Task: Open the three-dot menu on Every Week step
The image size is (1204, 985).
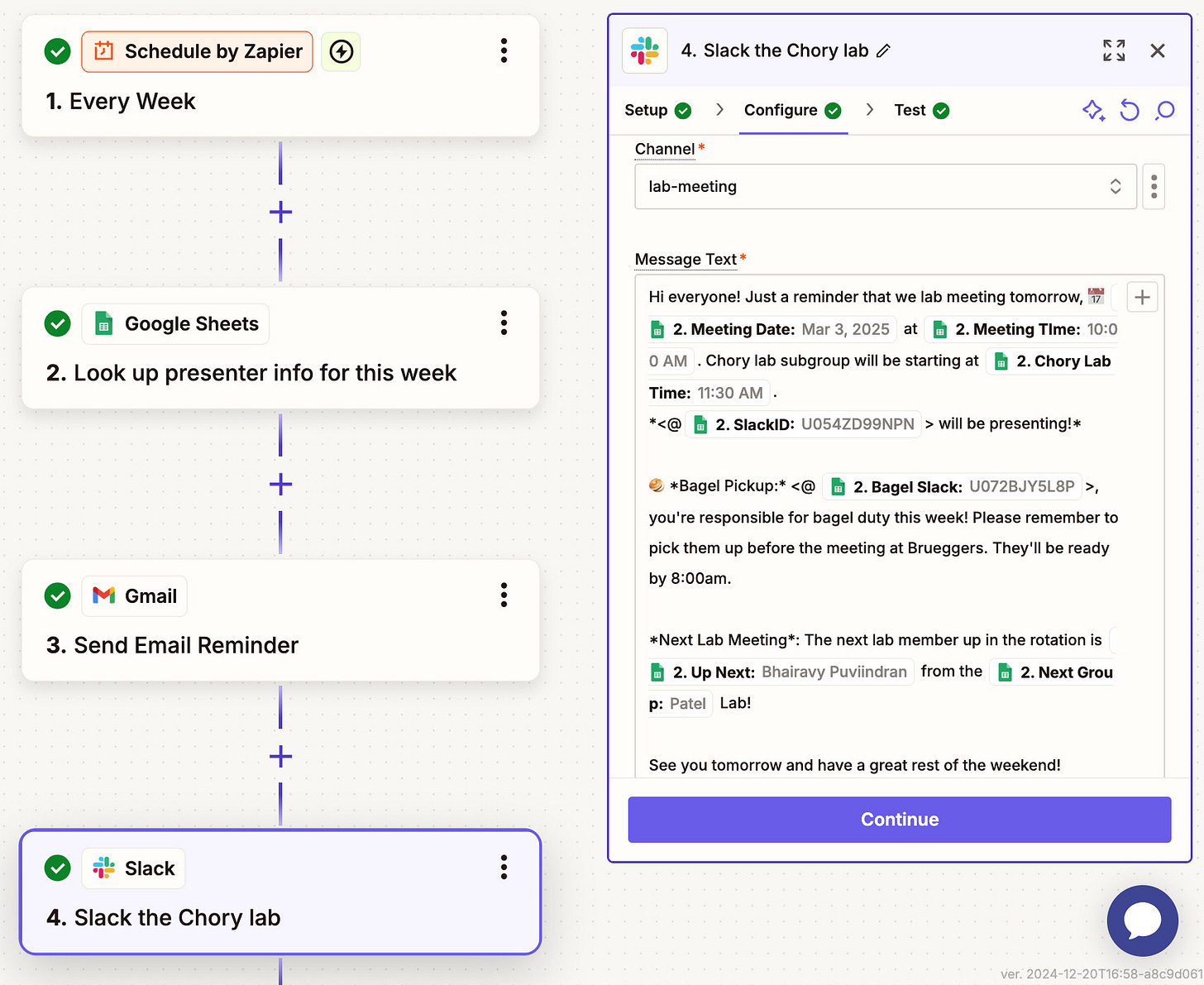Action: click(504, 51)
